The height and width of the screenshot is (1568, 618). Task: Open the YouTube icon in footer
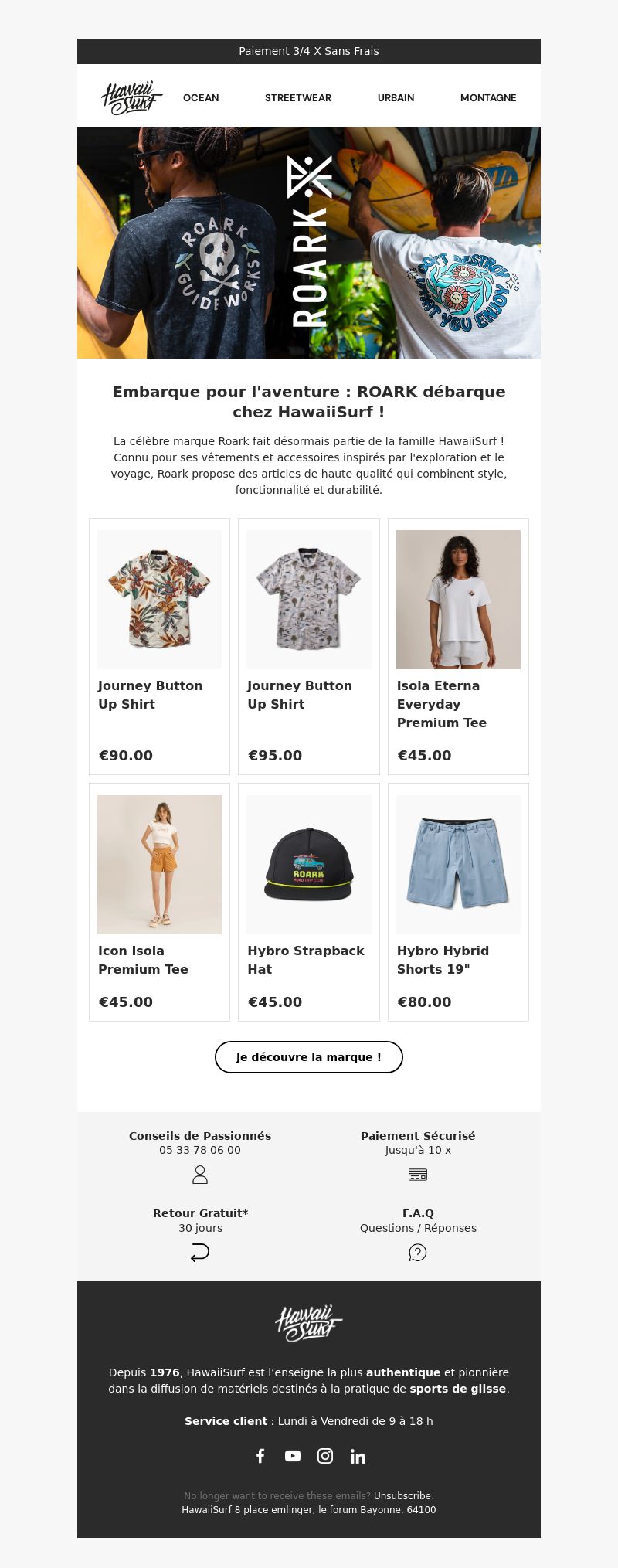[293, 1456]
